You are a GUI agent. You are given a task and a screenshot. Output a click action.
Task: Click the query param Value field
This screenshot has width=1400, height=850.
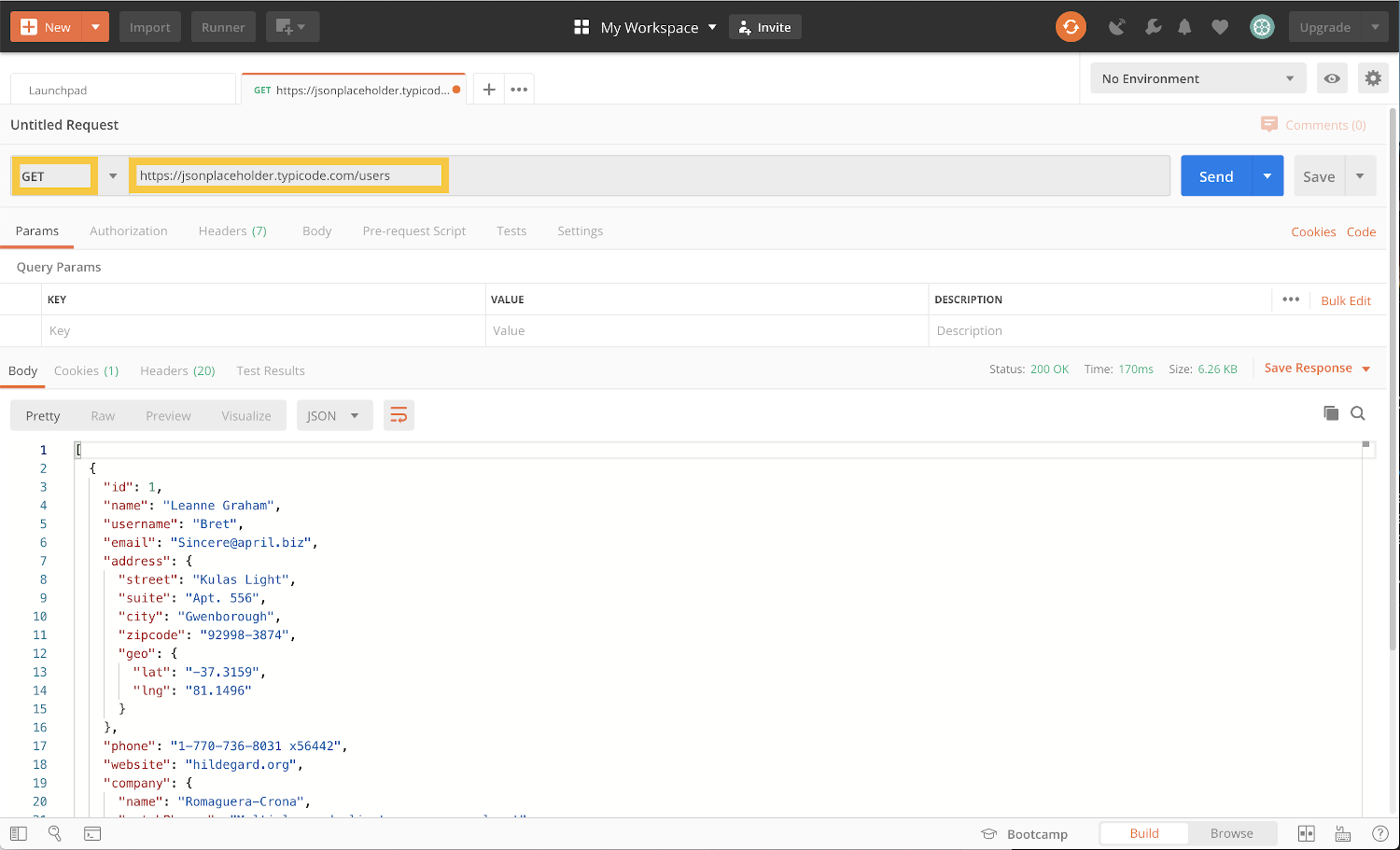[x=707, y=330]
